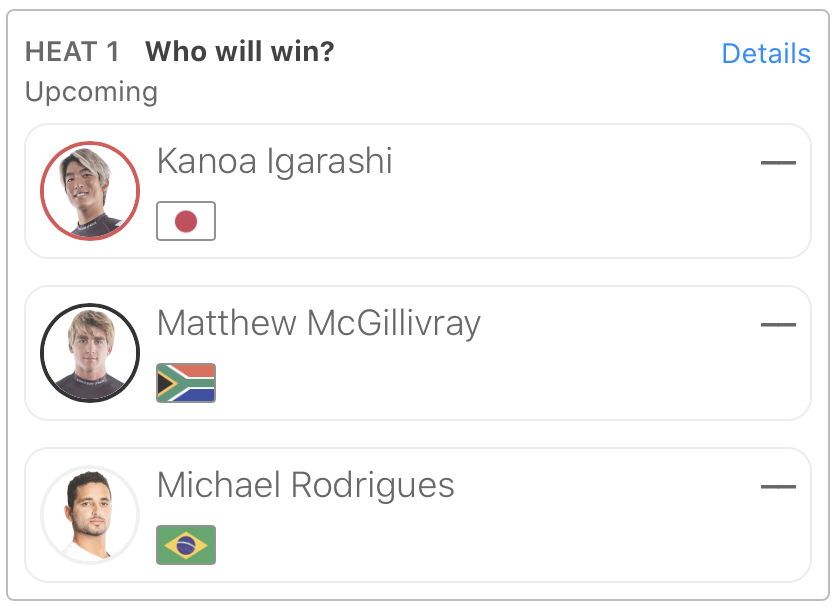Click Matthew McGillivray's profile photo
The width and height of the screenshot is (836, 610).
pyautogui.click(x=90, y=353)
